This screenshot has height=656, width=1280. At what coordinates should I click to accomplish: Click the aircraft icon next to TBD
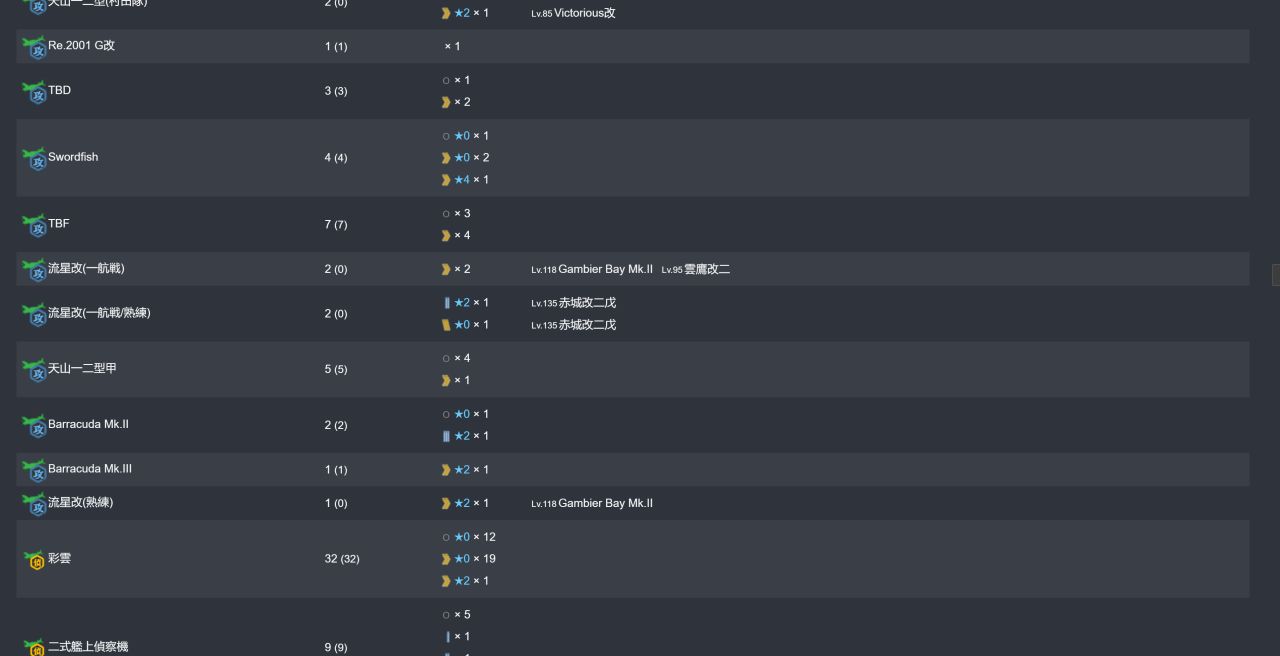(35, 91)
